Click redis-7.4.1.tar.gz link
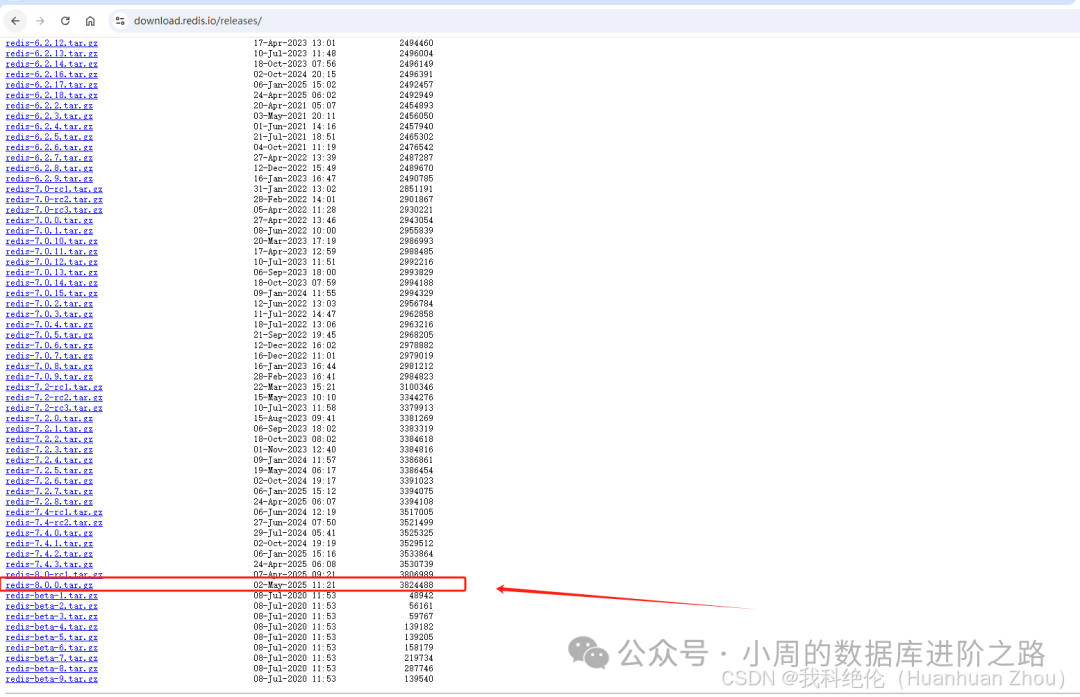 pyautogui.click(x=49, y=543)
